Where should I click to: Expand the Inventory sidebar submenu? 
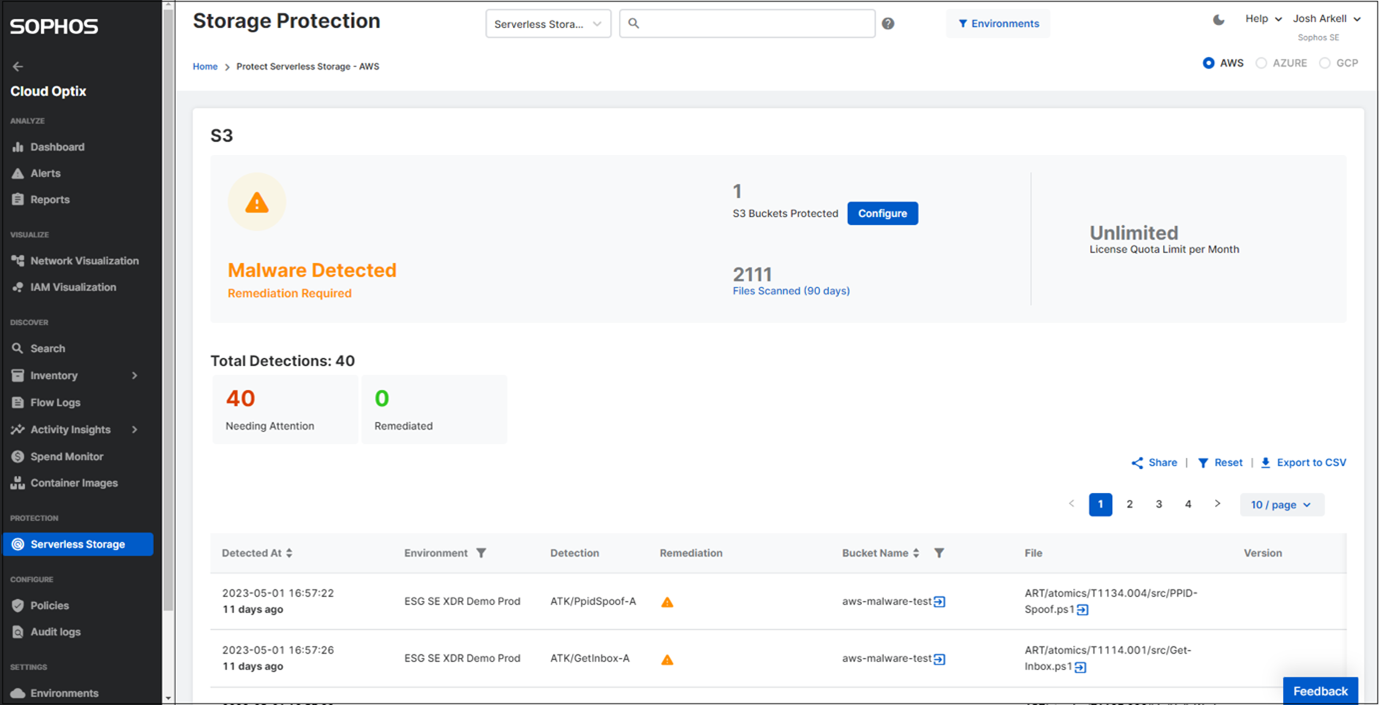point(134,376)
